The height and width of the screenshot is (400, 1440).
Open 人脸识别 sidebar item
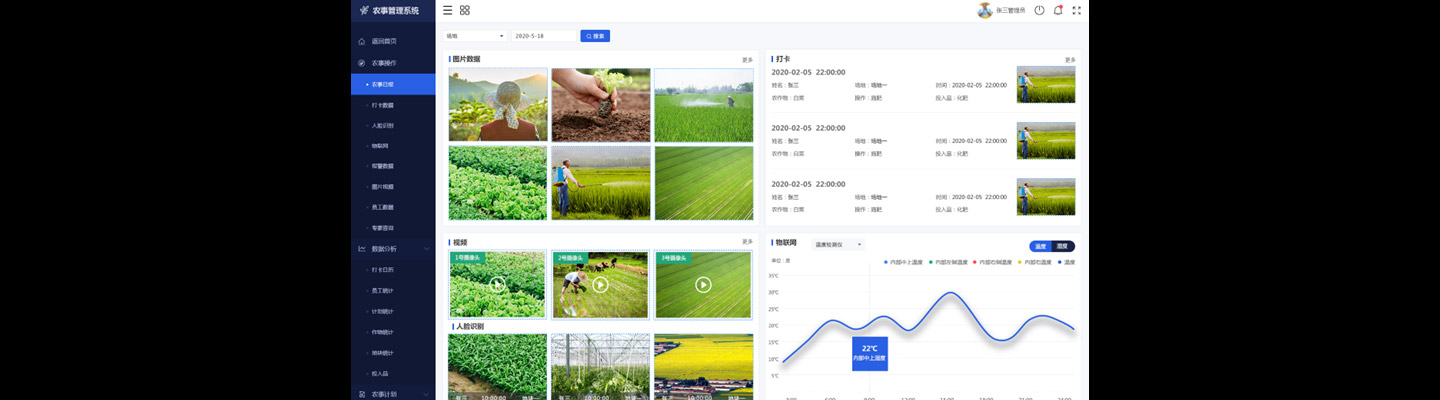382,126
